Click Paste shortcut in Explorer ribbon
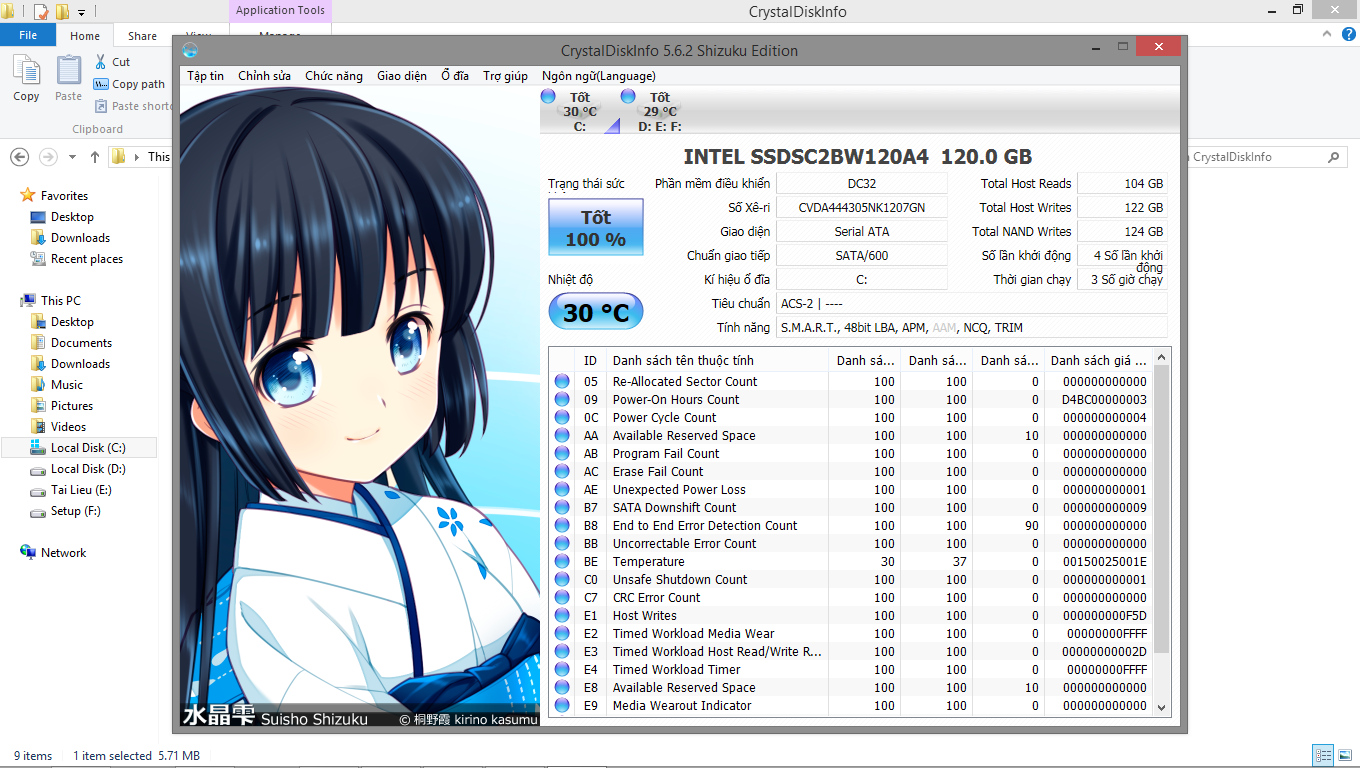Image resolution: width=1360 pixels, height=768 pixels. [135, 106]
